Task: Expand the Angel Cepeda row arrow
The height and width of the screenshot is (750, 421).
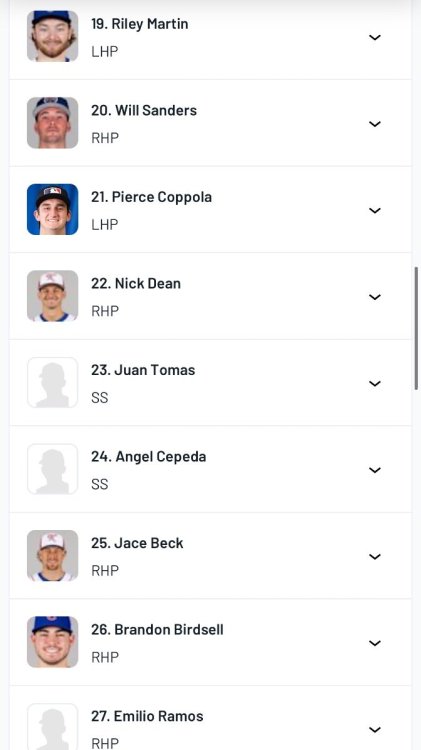Action: click(x=375, y=470)
